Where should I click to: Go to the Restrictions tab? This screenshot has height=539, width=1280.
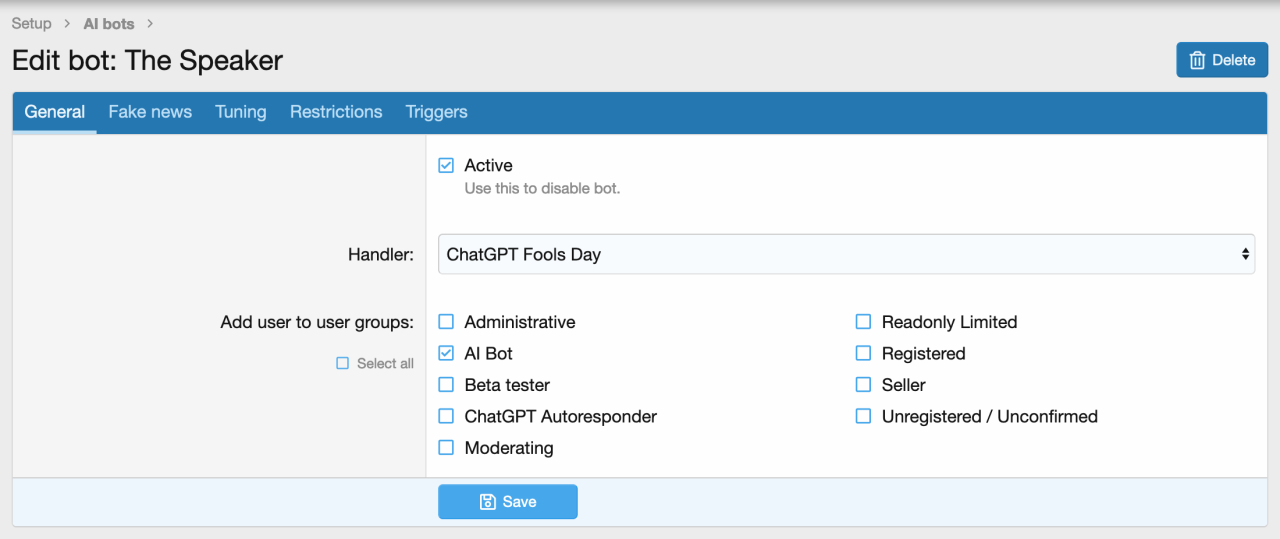(336, 112)
